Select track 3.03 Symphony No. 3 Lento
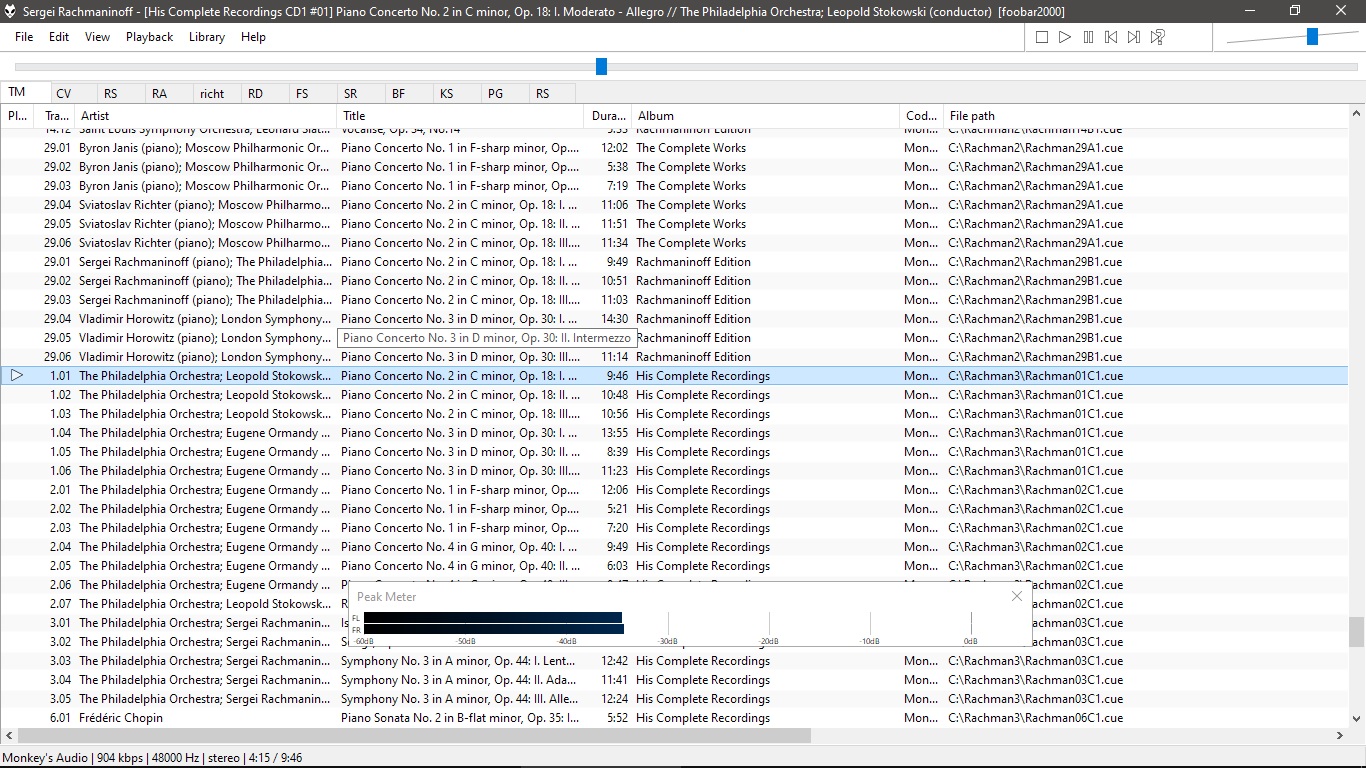The width and height of the screenshot is (1366, 768). [674, 661]
